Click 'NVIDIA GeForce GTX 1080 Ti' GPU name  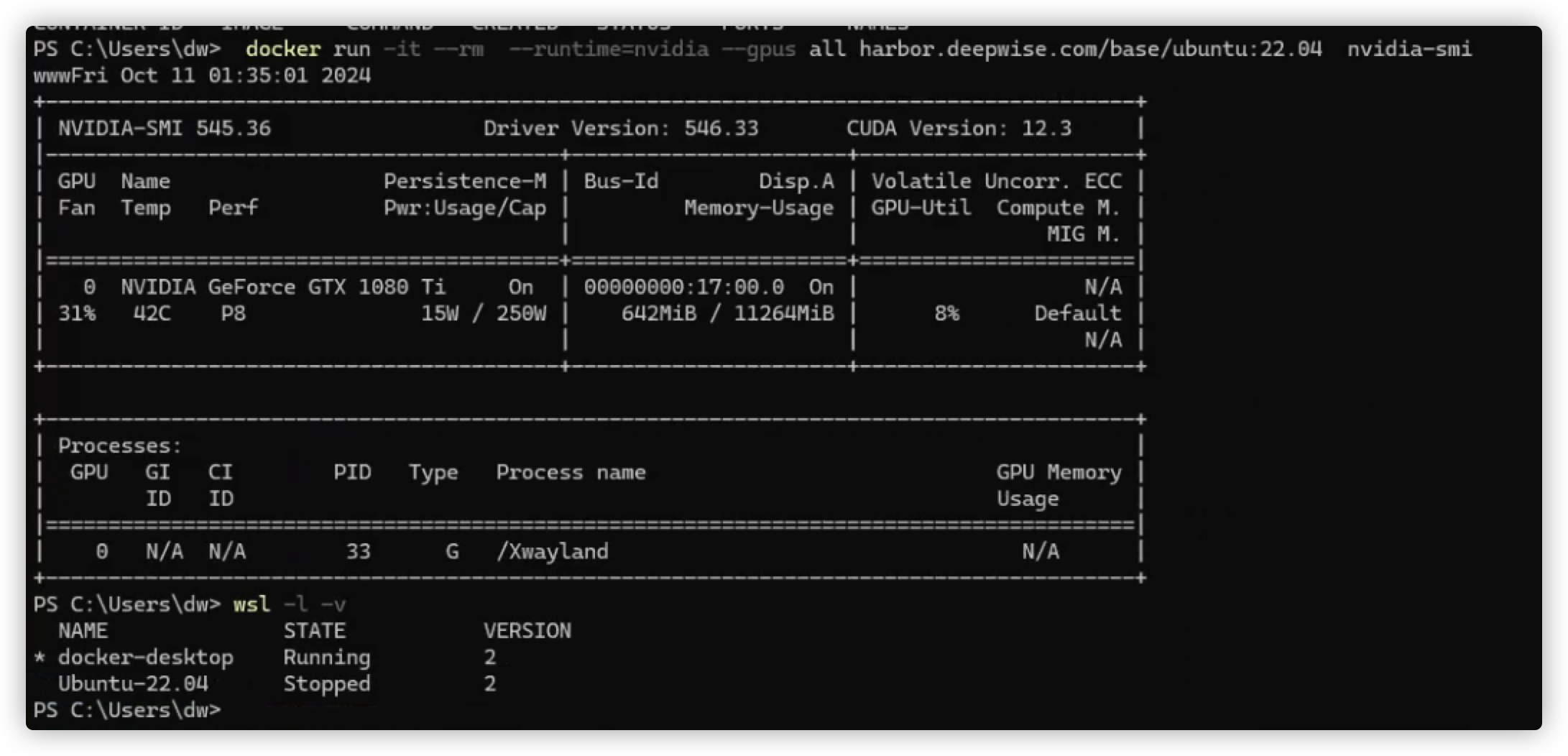click(x=283, y=287)
